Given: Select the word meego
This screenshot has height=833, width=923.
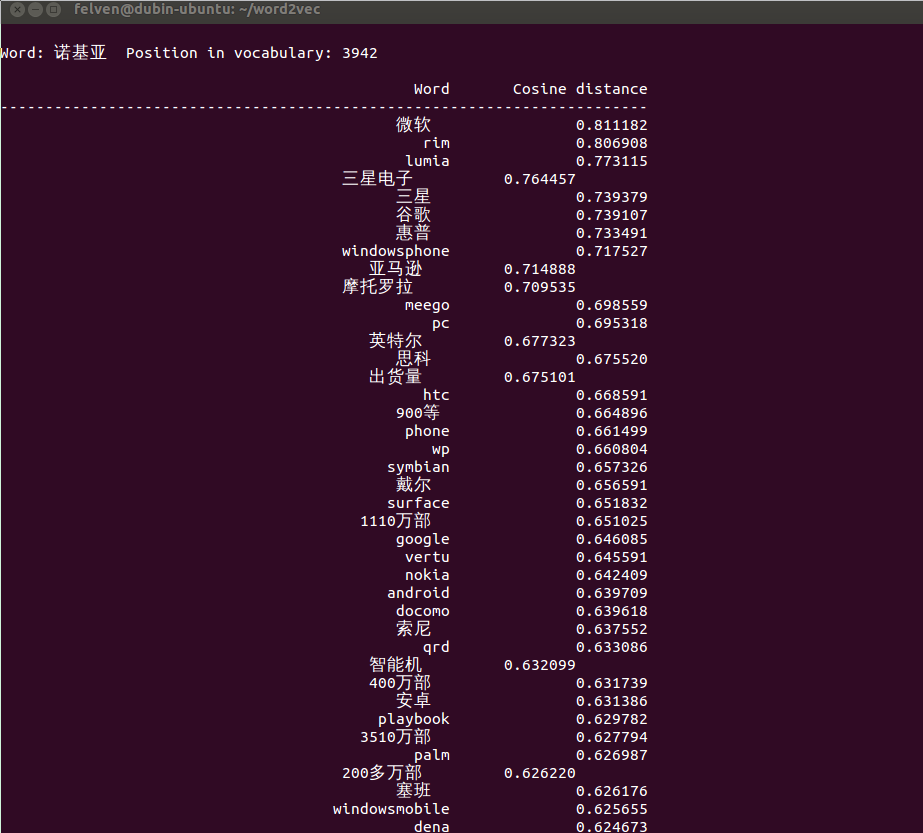Looking at the screenshot, I should [427, 306].
